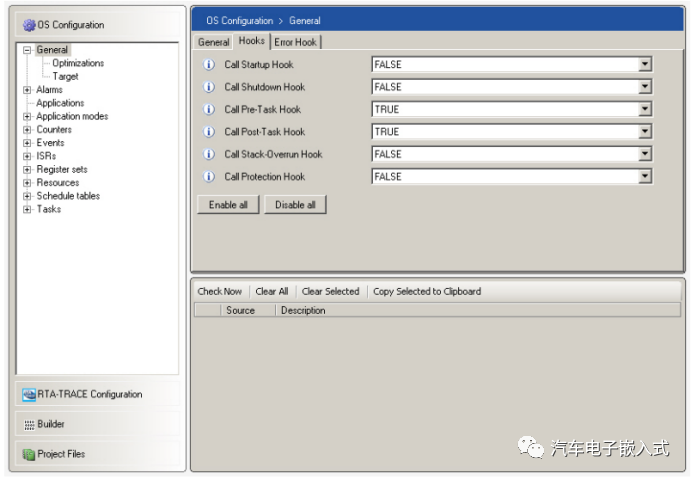Switch to the Error Hook tab

tap(295, 42)
